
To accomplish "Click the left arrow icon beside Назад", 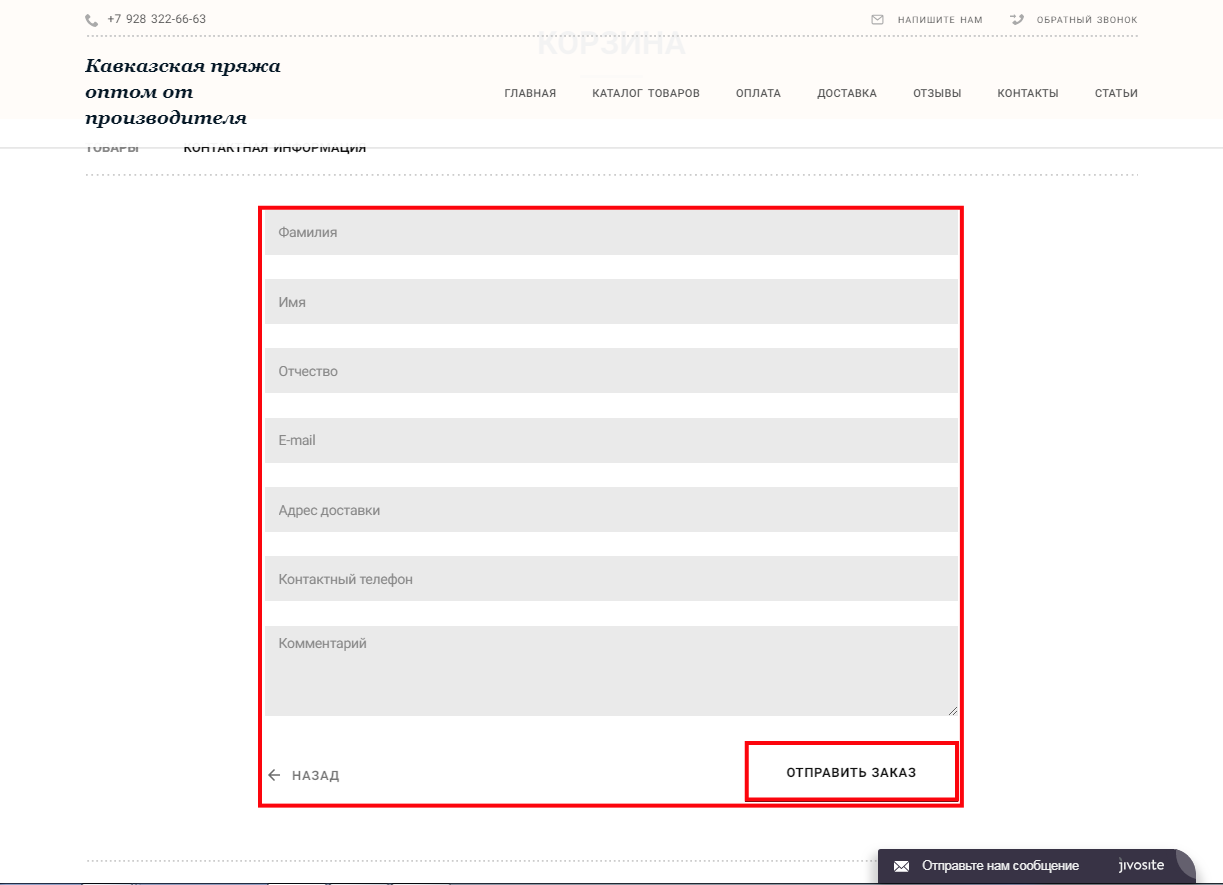I will pos(274,775).
